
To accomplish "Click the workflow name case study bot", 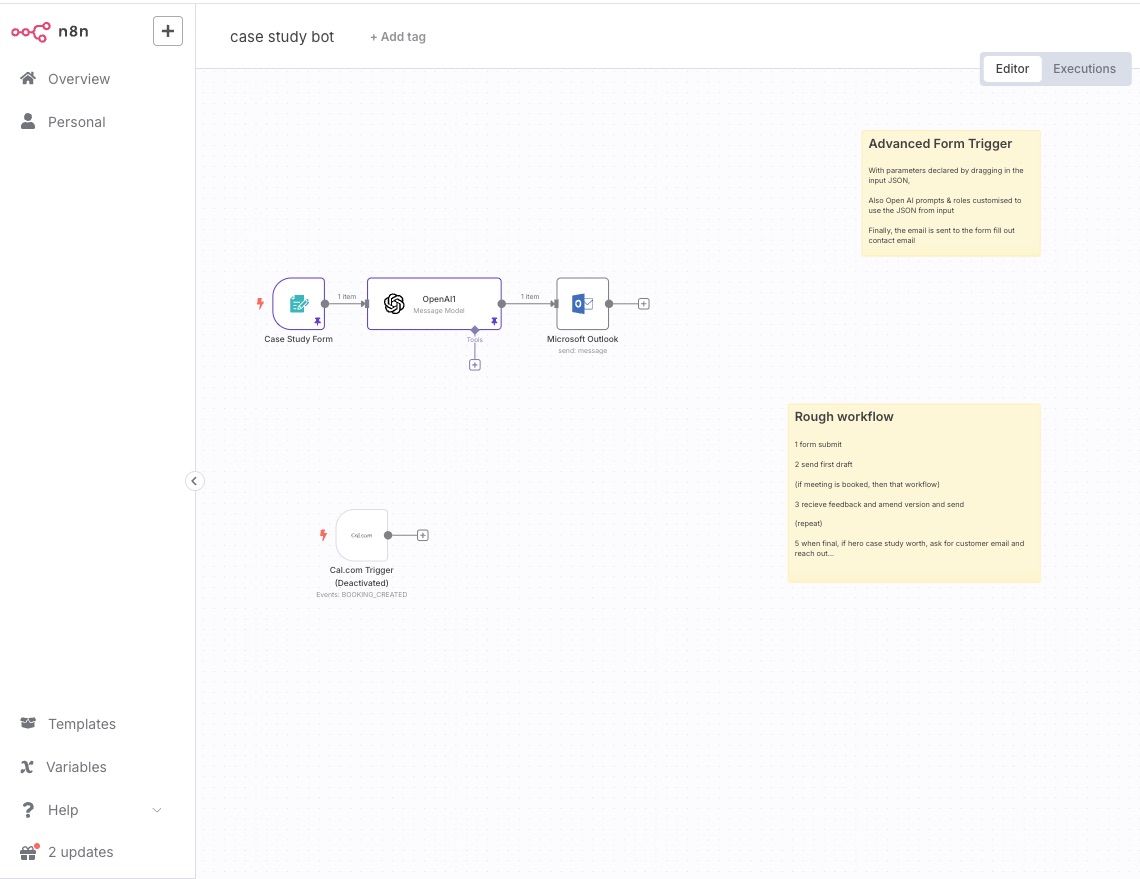I will [x=282, y=37].
